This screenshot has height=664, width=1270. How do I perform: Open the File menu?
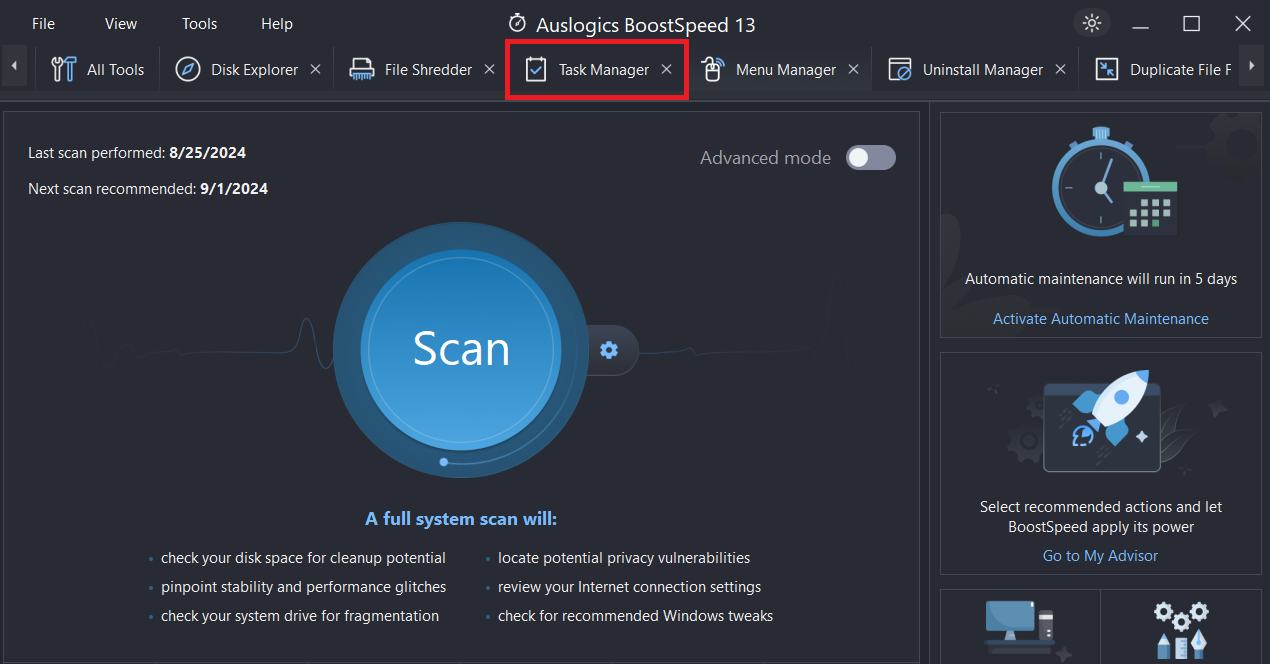pyautogui.click(x=43, y=24)
